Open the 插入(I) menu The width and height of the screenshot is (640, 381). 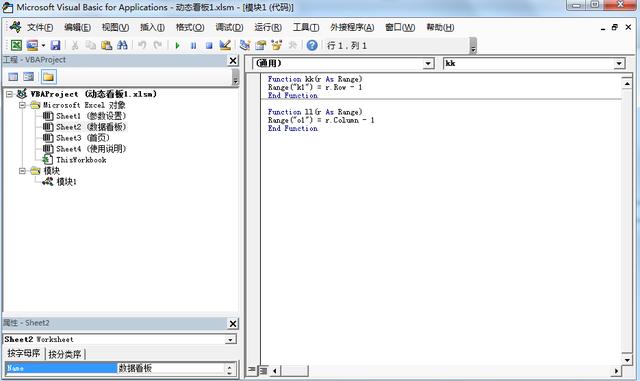click(152, 27)
